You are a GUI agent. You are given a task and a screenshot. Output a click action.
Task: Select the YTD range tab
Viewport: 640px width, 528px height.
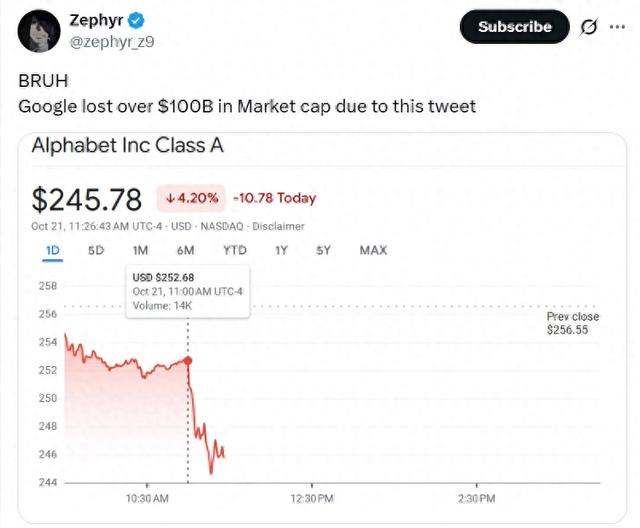[x=234, y=250]
